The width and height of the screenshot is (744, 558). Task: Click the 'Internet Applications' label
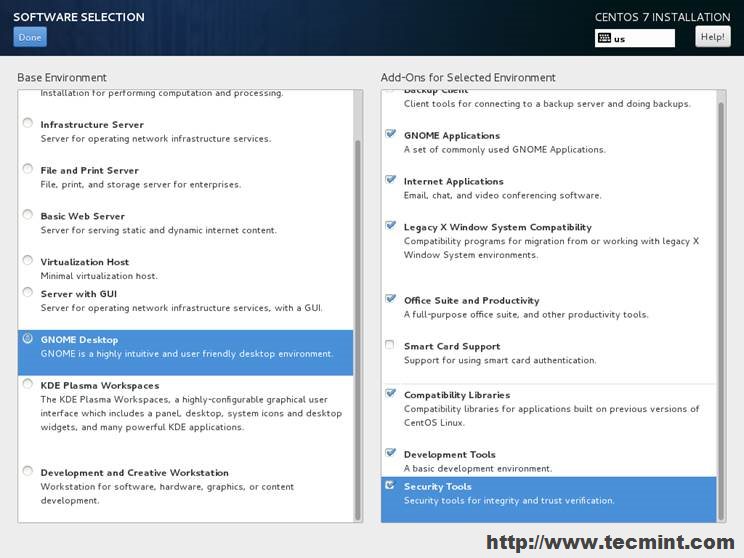pos(454,182)
